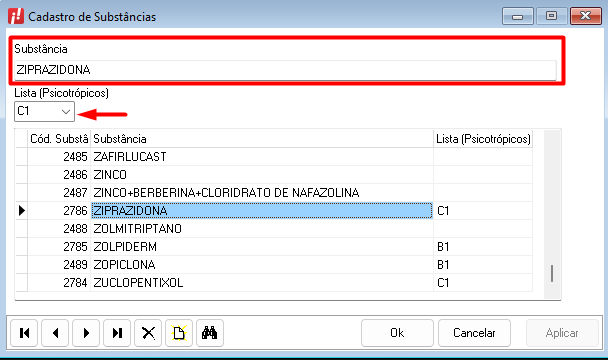608x360 pixels.
Task: Select the ZAFIRLUCAST row
Action: tap(280, 157)
